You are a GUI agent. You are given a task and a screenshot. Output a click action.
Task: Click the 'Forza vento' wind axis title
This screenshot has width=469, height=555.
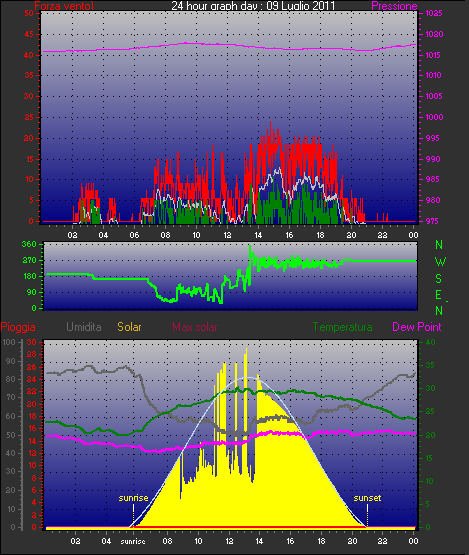64,5
